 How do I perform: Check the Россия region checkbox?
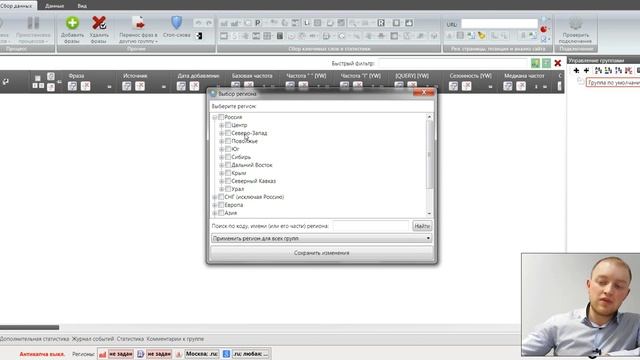(221, 117)
